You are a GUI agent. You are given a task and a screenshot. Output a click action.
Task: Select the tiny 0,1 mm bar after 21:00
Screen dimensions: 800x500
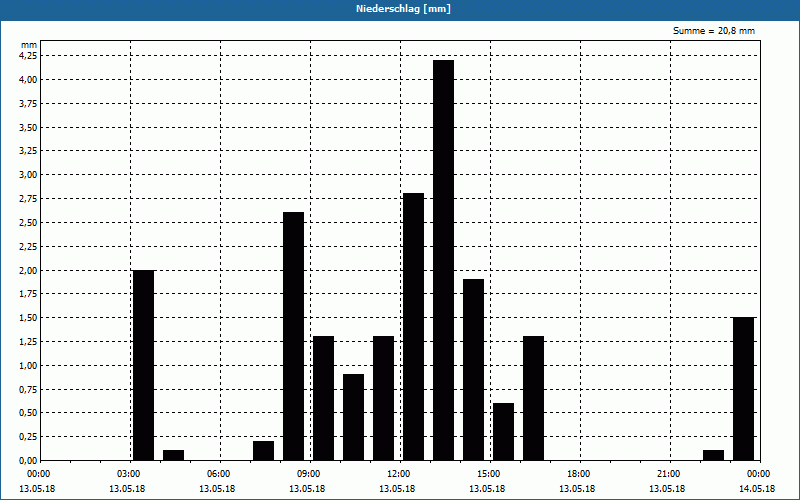[713, 456]
